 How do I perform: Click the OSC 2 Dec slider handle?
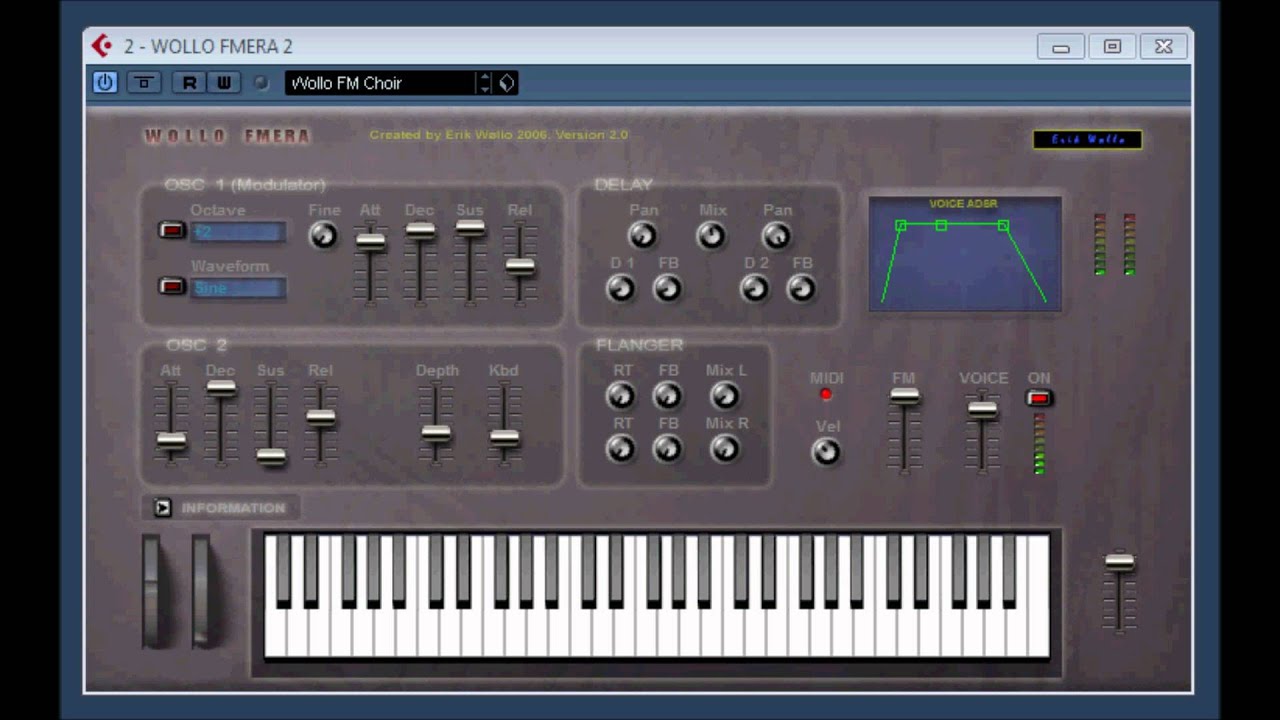pyautogui.click(x=221, y=389)
